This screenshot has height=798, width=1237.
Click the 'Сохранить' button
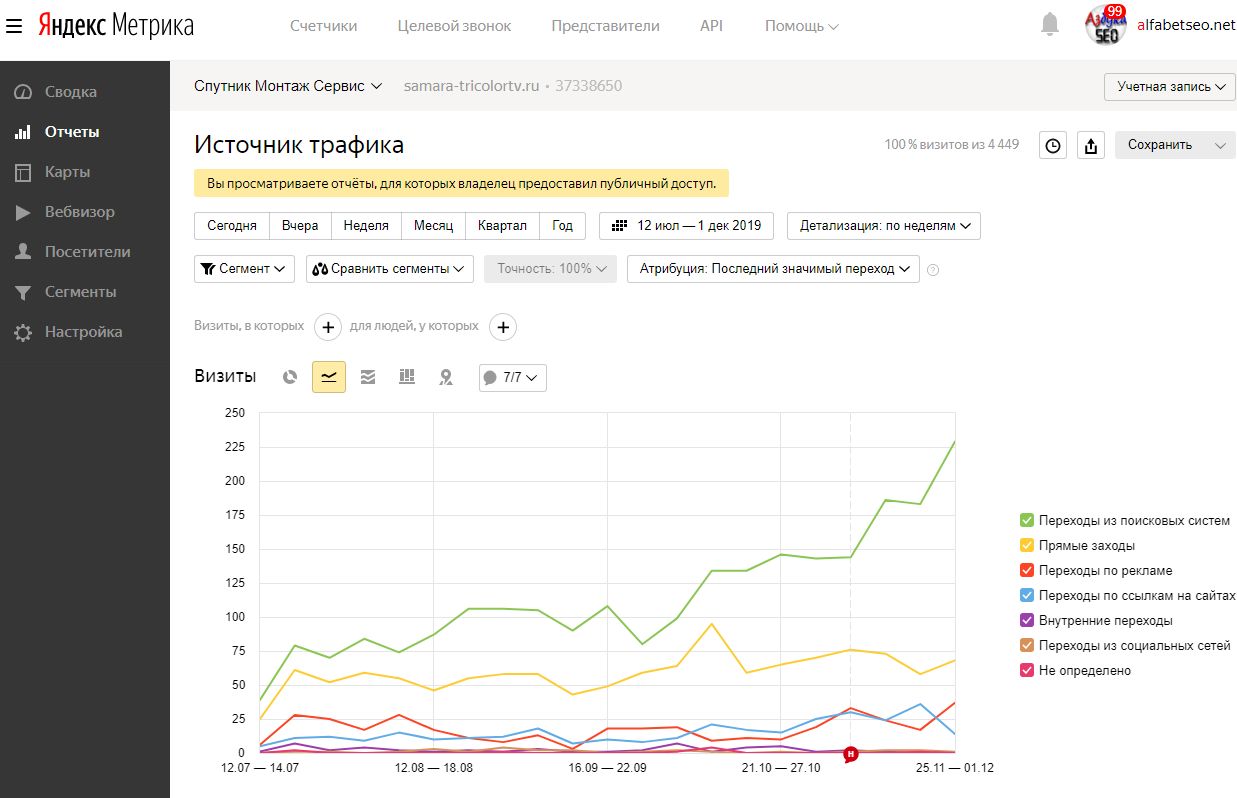(1160, 145)
